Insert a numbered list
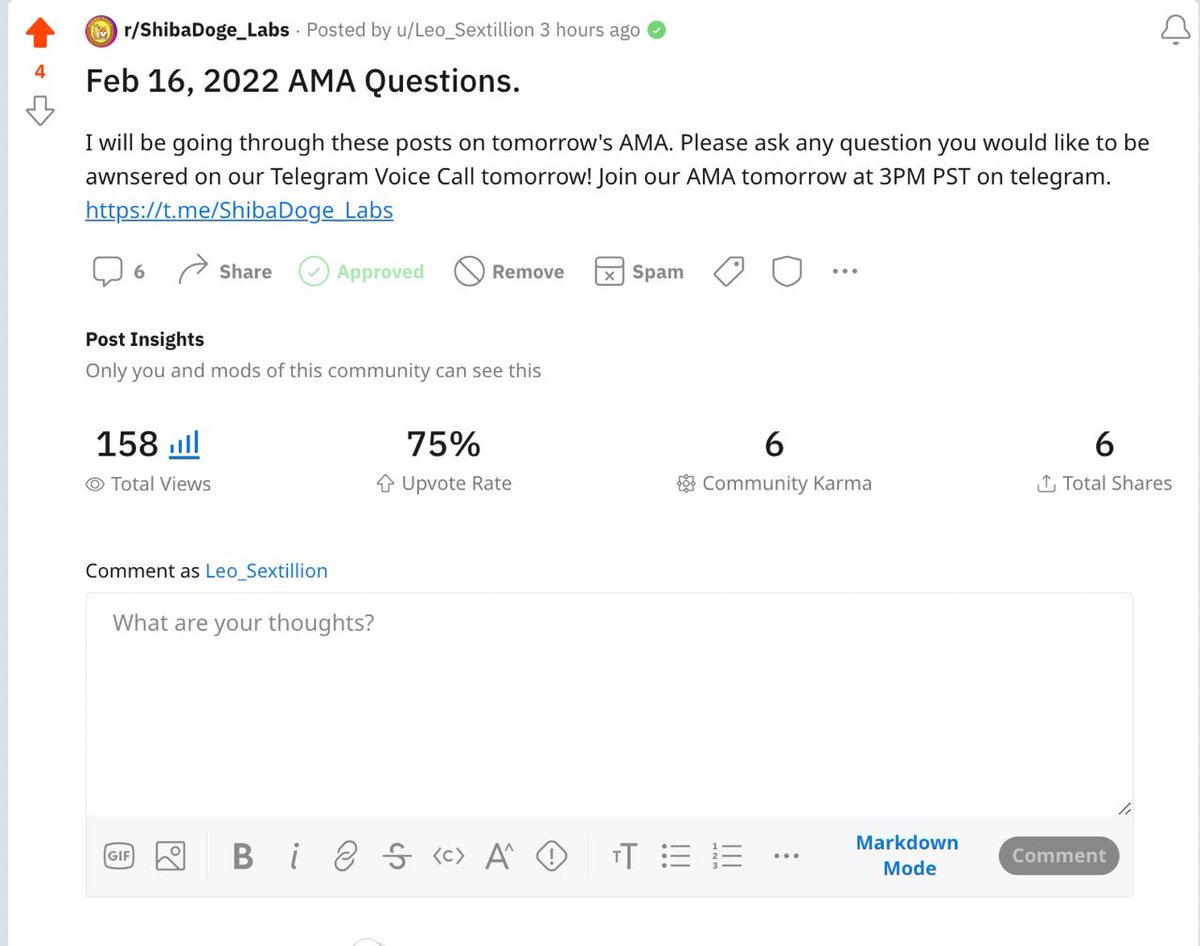This screenshot has width=1200, height=946. click(727, 856)
